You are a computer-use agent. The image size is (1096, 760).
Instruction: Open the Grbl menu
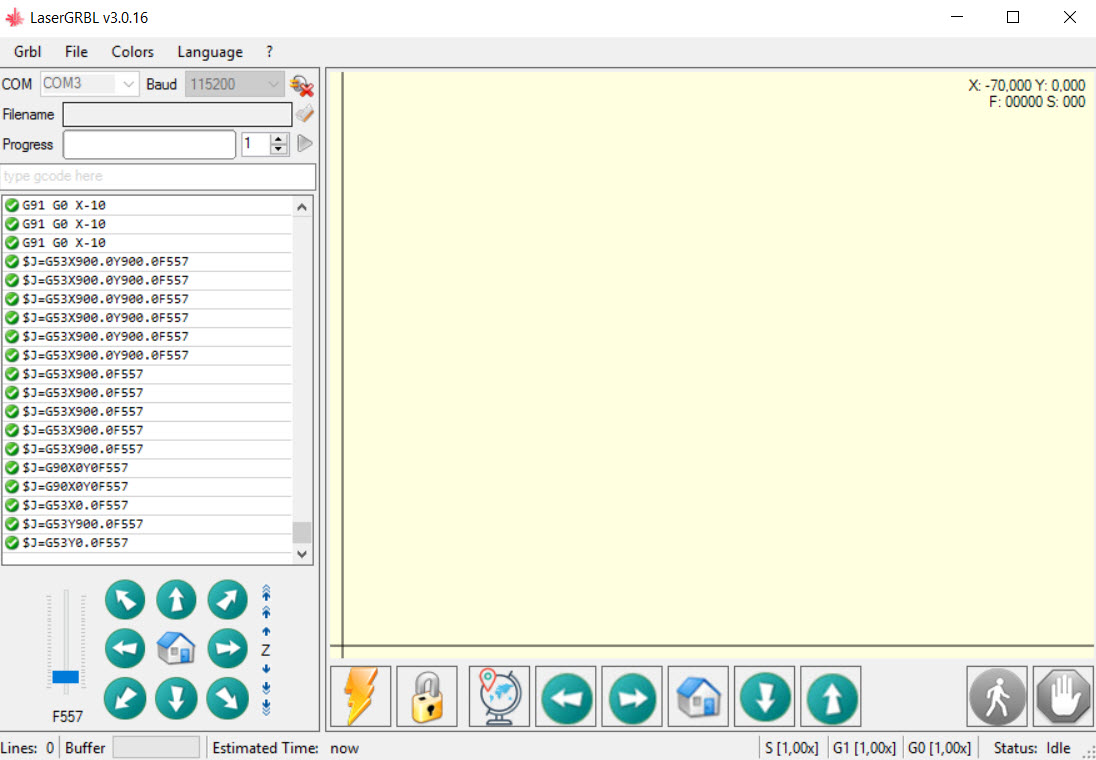coord(28,52)
